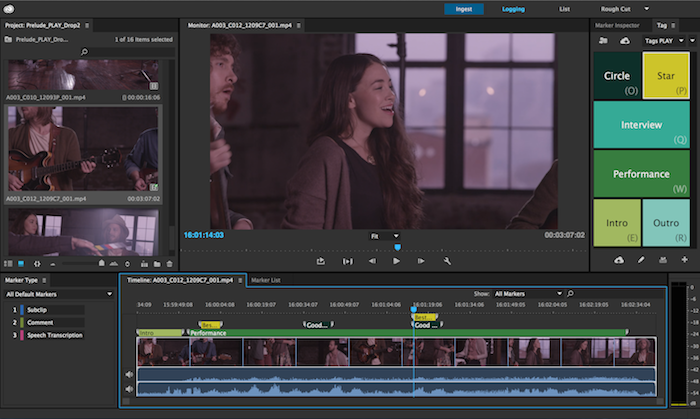The width and height of the screenshot is (700, 419).
Task: Open monitor settings wrench icon
Action: tap(447, 261)
